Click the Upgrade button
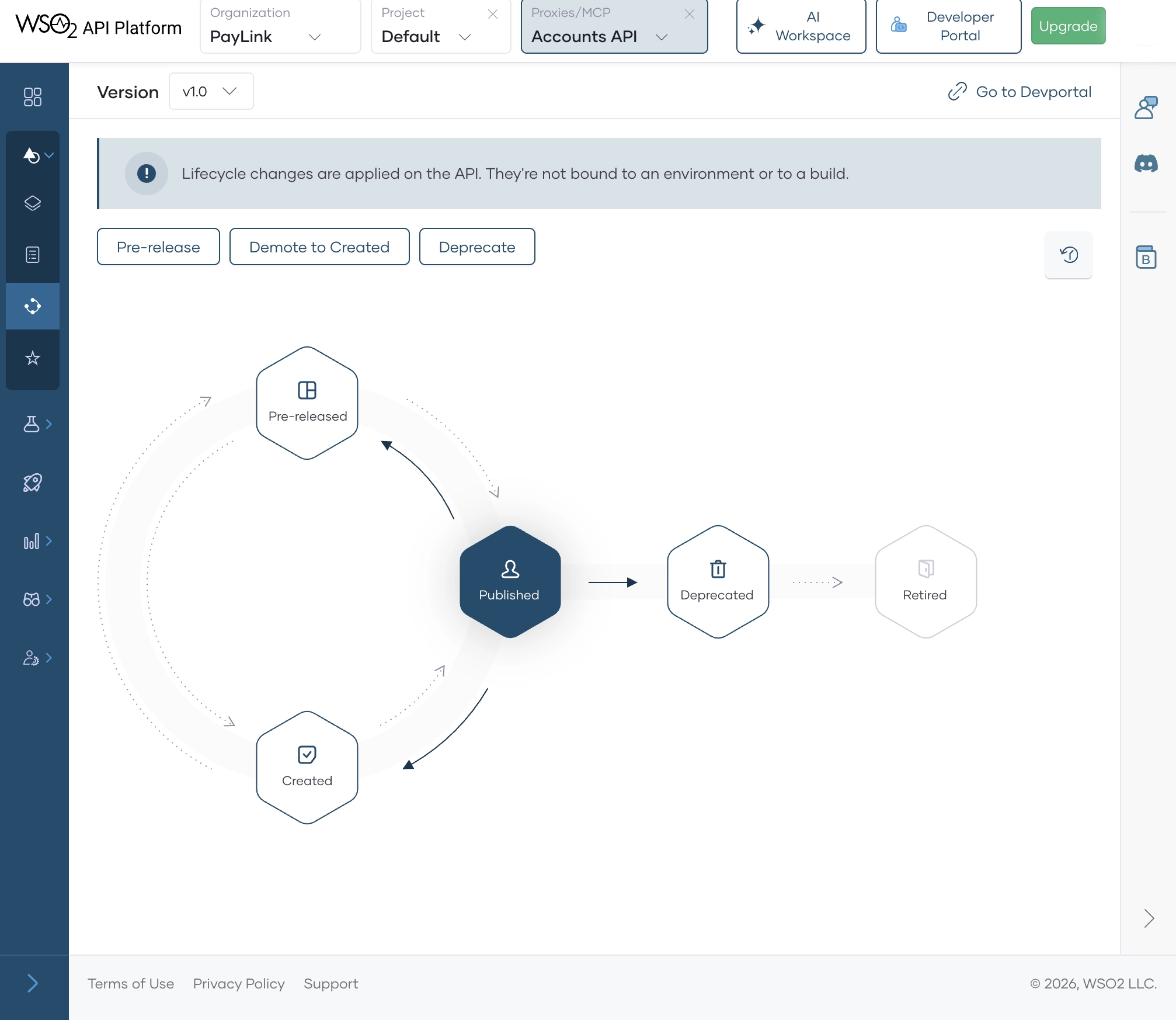 [x=1068, y=26]
